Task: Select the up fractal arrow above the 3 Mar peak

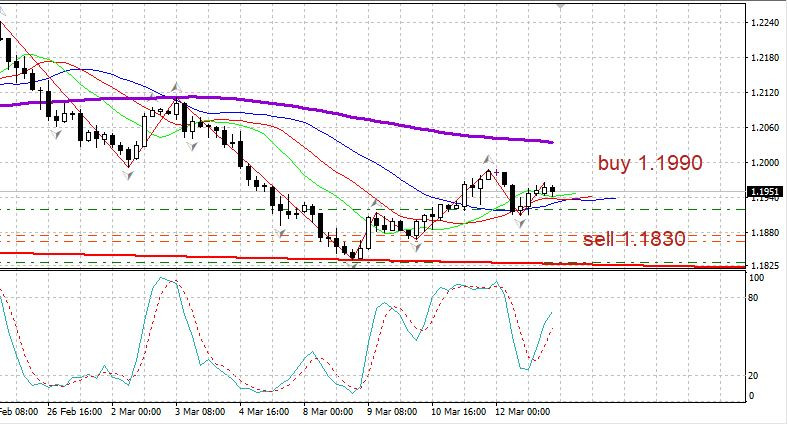Action: coord(175,87)
